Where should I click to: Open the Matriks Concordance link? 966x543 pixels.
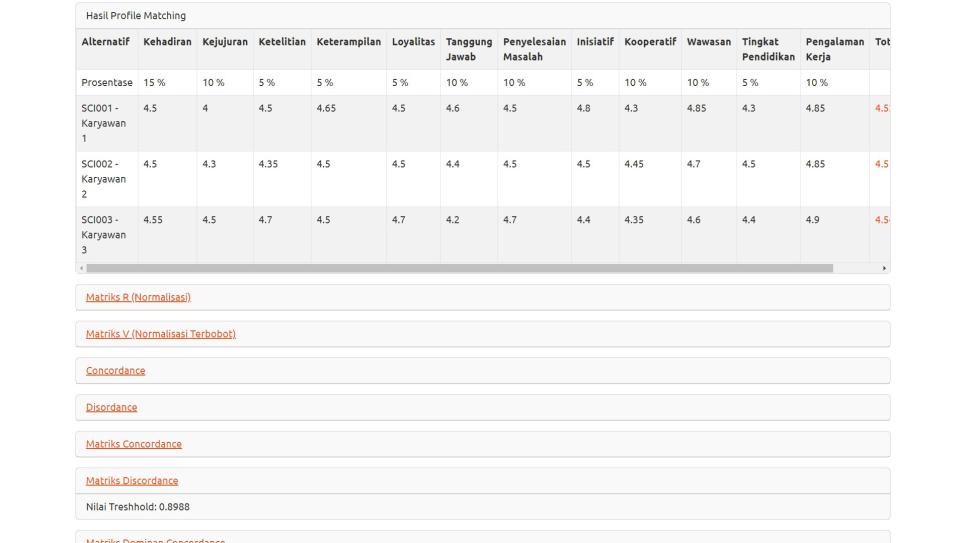pyautogui.click(x=133, y=444)
